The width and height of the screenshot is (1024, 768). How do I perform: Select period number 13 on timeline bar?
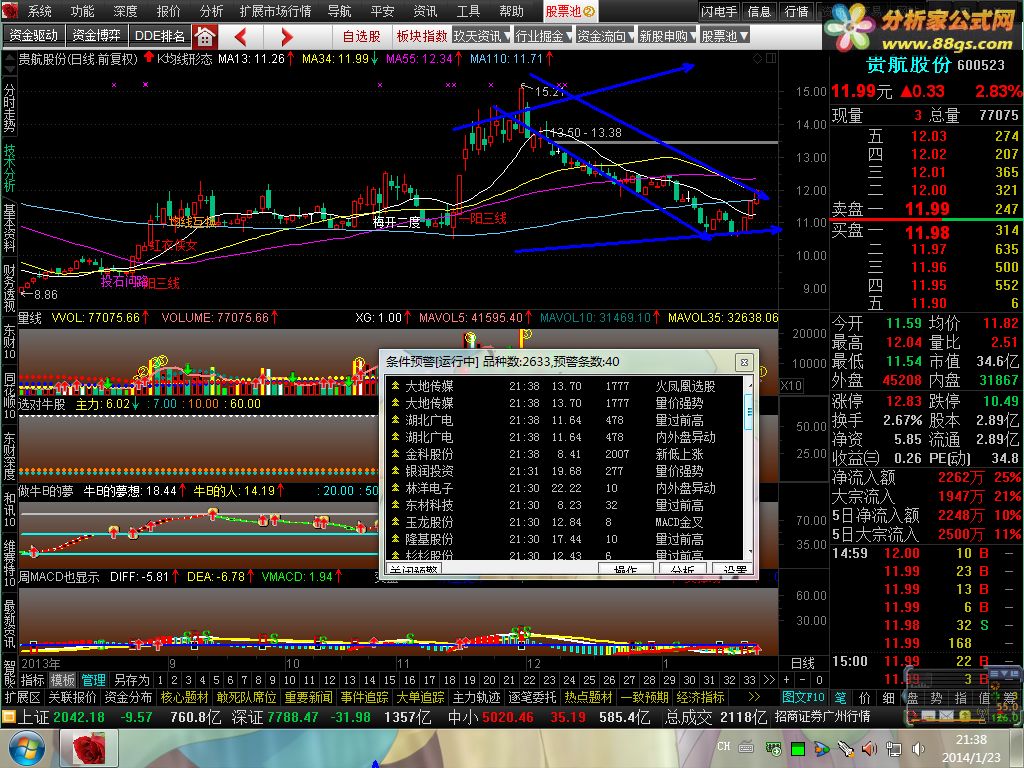[349, 680]
